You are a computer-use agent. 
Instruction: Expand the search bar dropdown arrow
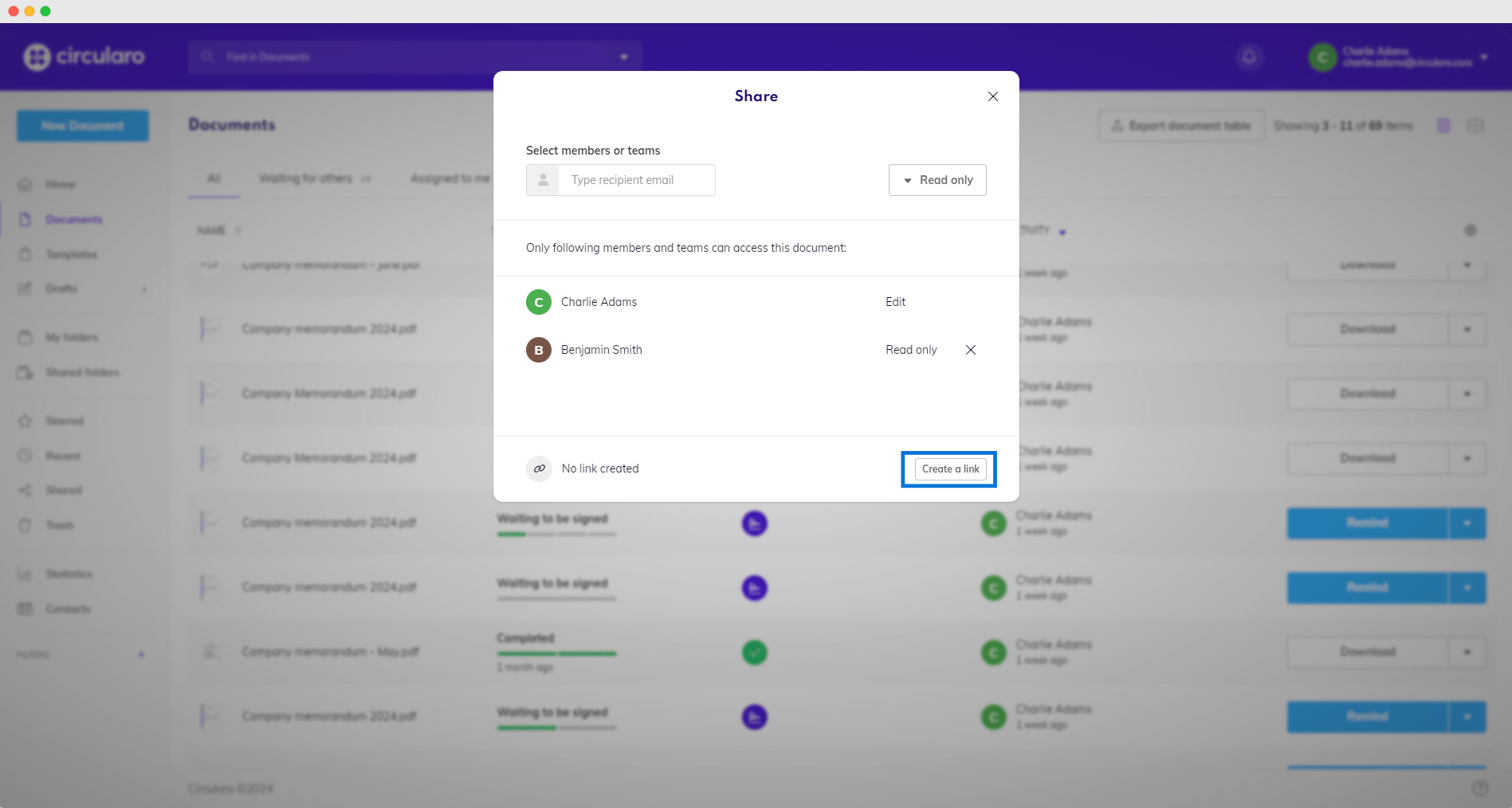tap(624, 57)
